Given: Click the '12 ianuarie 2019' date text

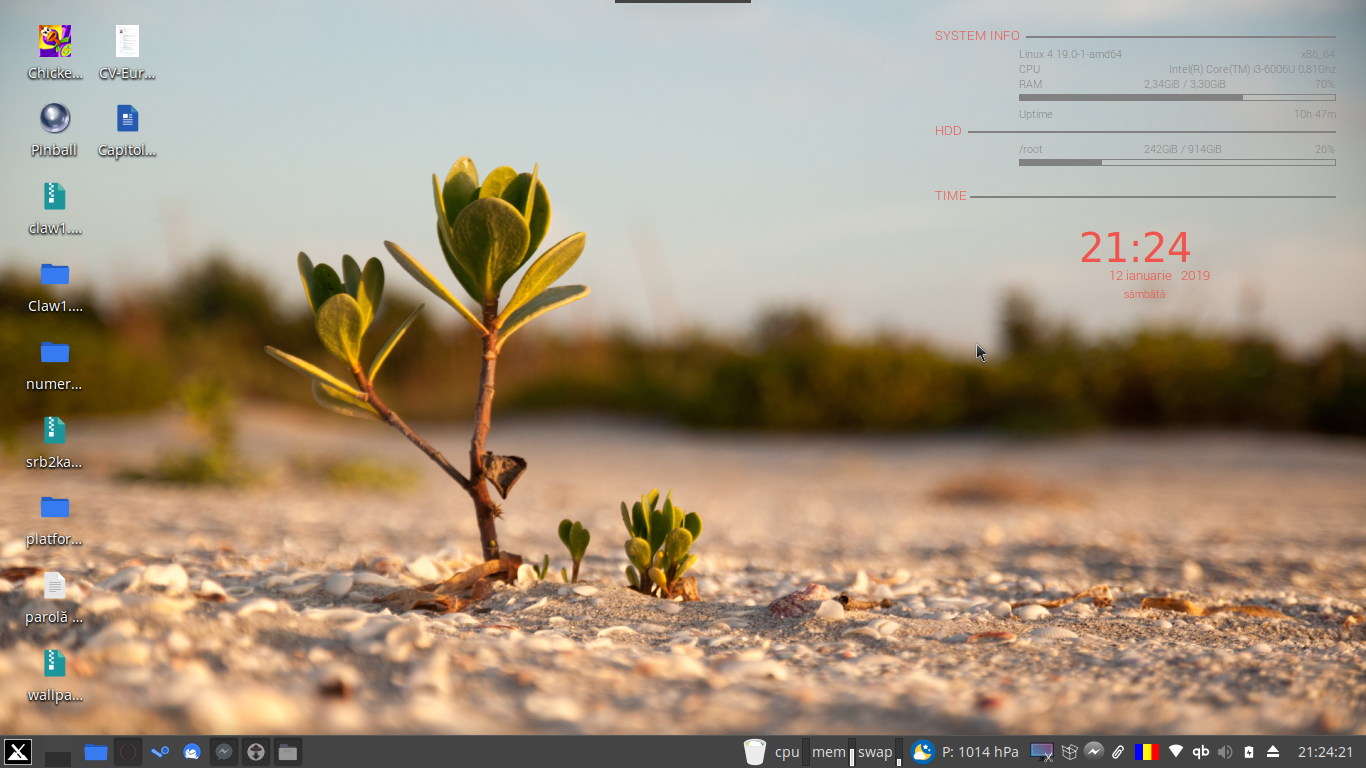Looking at the screenshot, I should 1159,275.
